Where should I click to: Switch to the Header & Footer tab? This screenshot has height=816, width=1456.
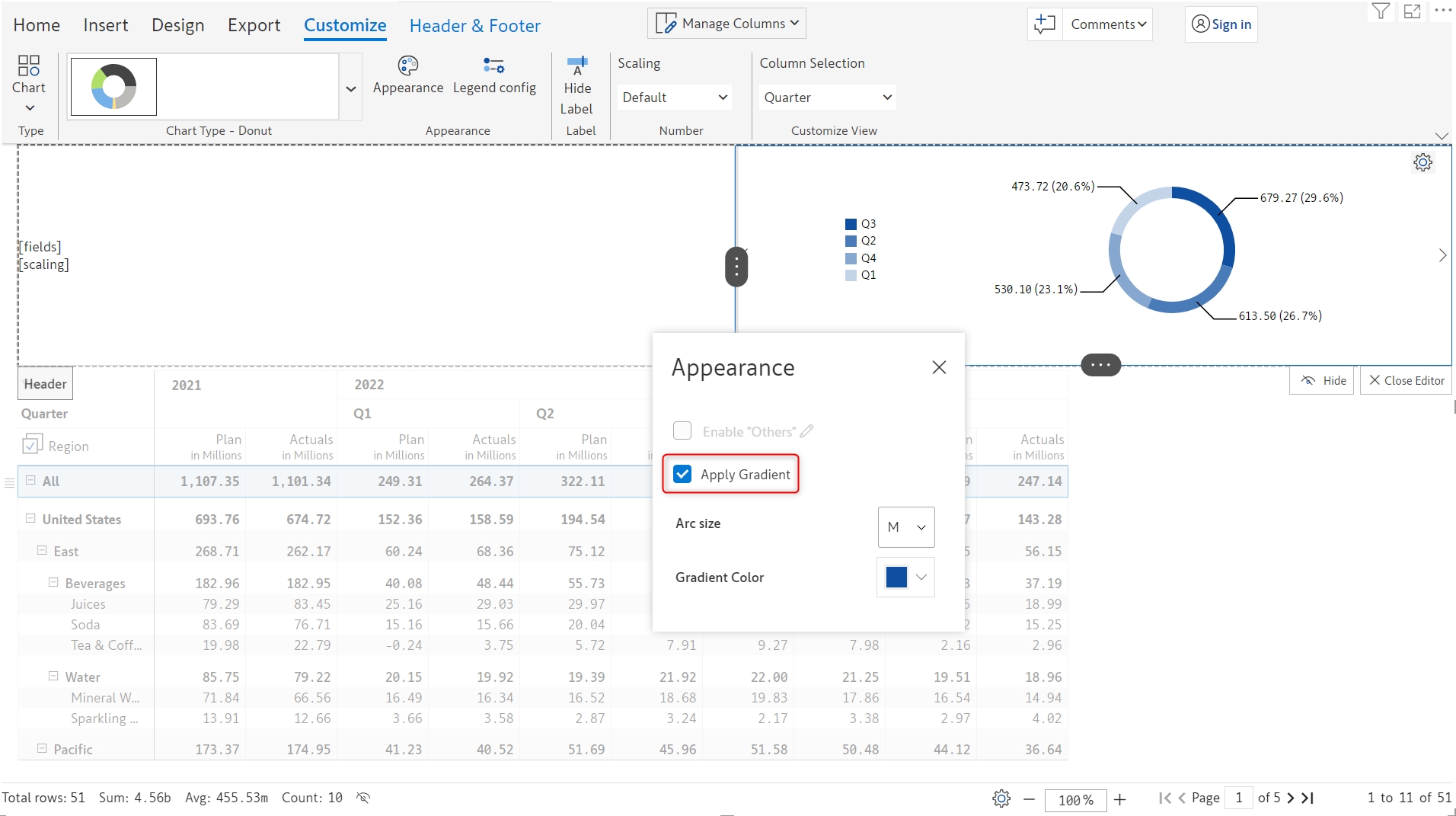pos(474,26)
